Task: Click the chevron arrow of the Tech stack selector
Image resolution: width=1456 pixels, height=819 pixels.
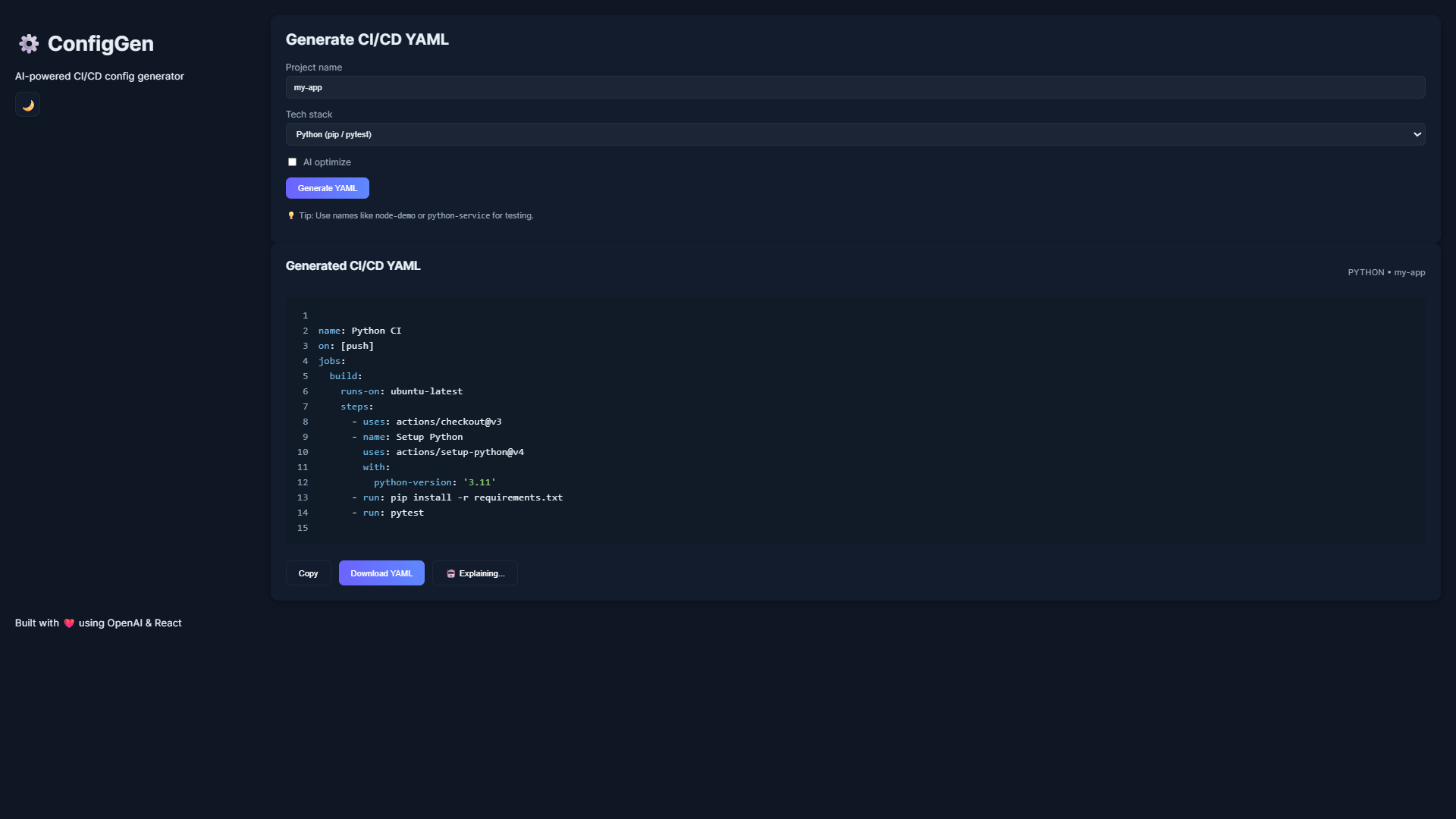Action: [1417, 134]
